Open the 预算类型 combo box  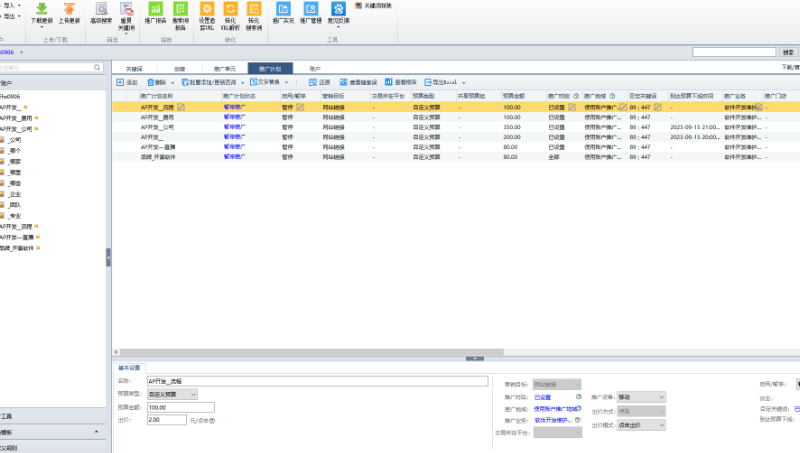172,394
